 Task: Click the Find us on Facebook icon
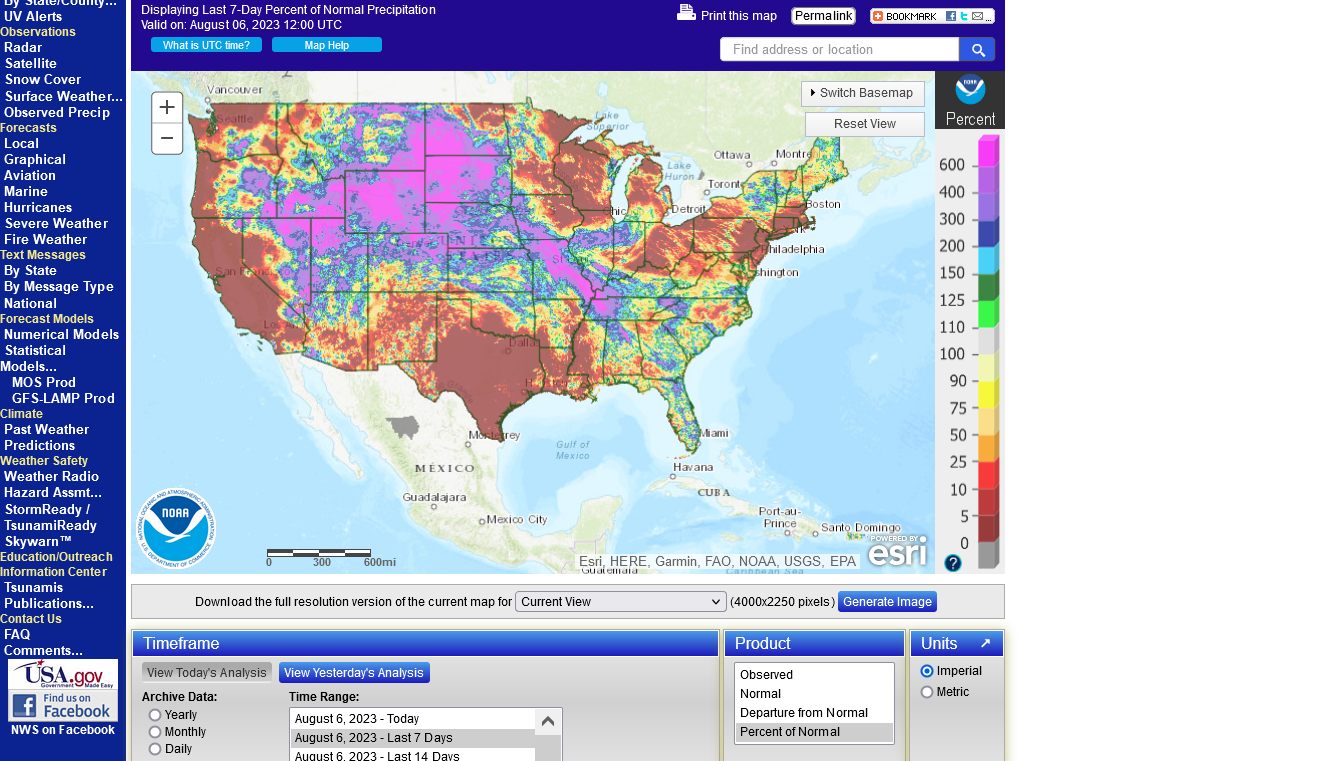[x=63, y=706]
